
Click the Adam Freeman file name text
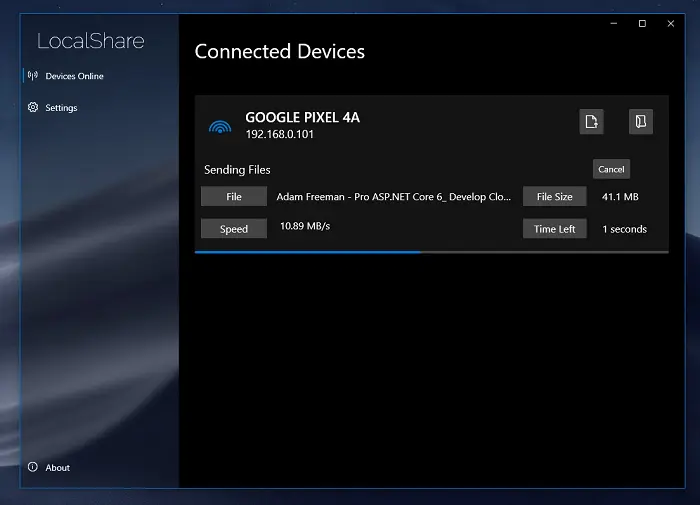(x=394, y=197)
